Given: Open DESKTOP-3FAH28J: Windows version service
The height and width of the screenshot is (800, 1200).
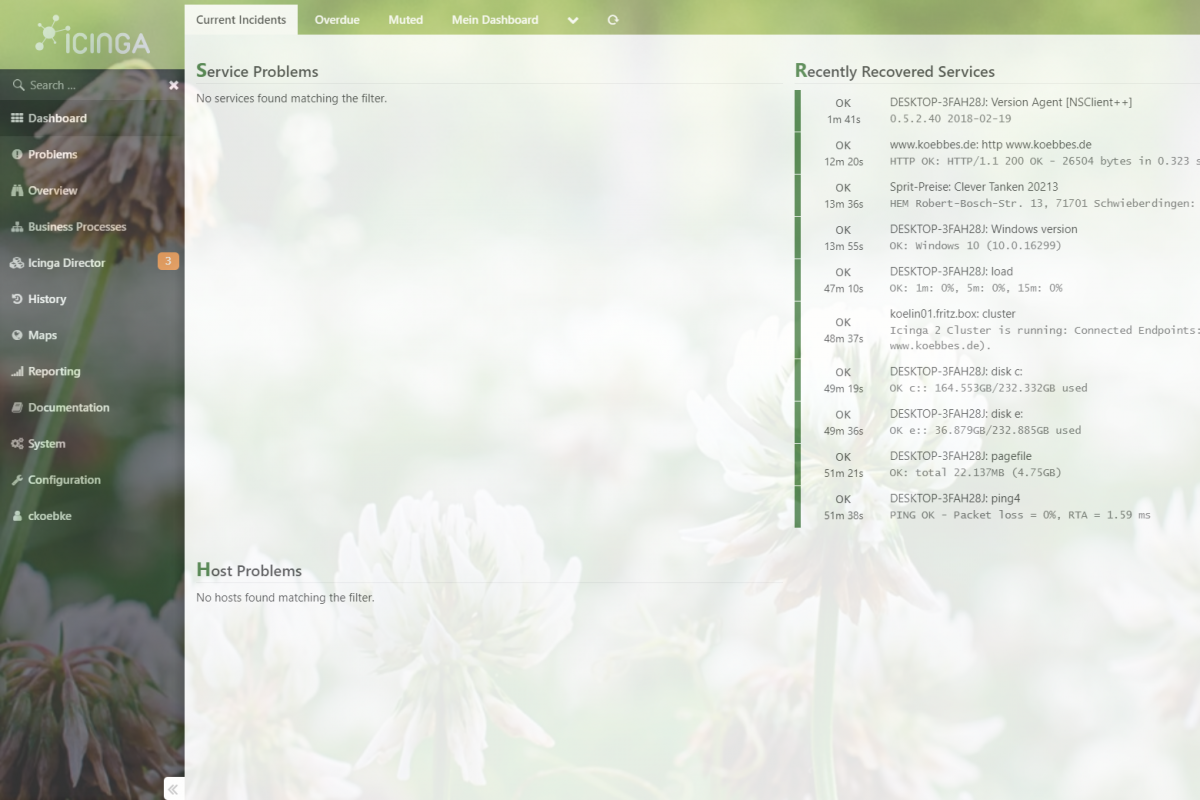Looking at the screenshot, I should click(x=984, y=229).
